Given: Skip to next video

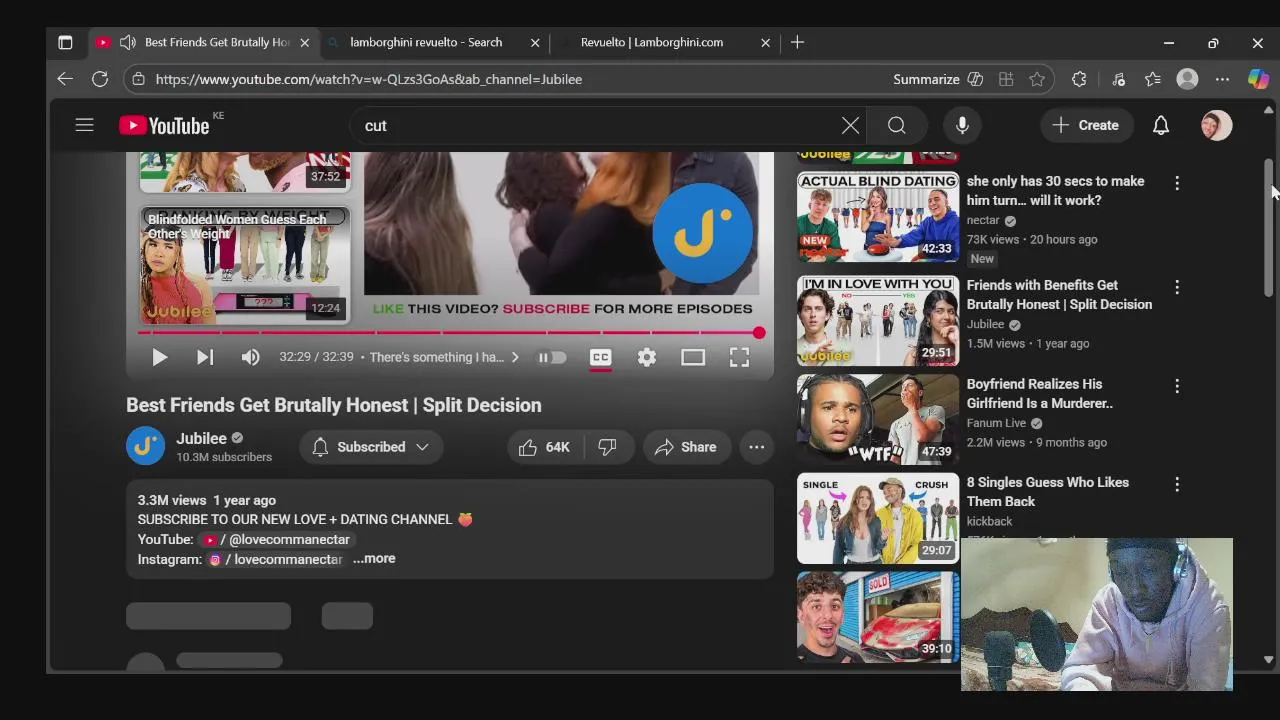Looking at the screenshot, I should pos(205,357).
